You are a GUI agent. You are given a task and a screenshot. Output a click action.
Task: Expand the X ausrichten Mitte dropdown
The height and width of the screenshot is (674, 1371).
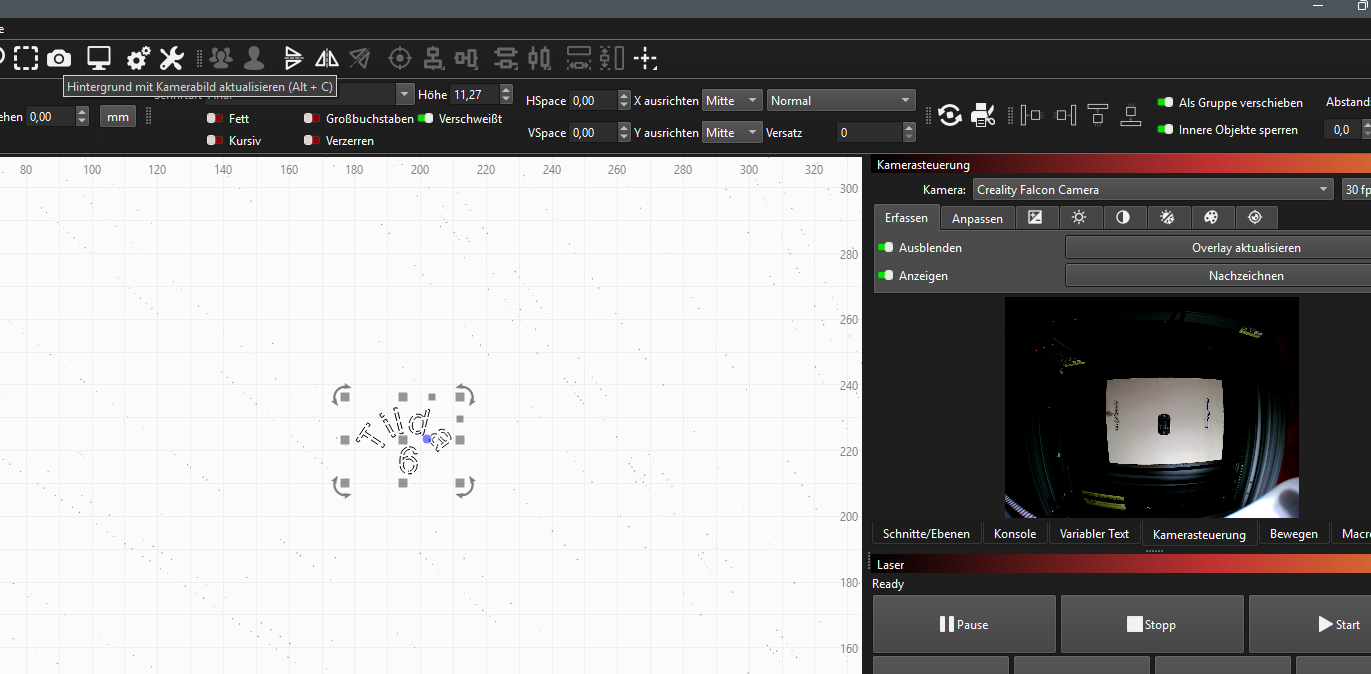[732, 101]
